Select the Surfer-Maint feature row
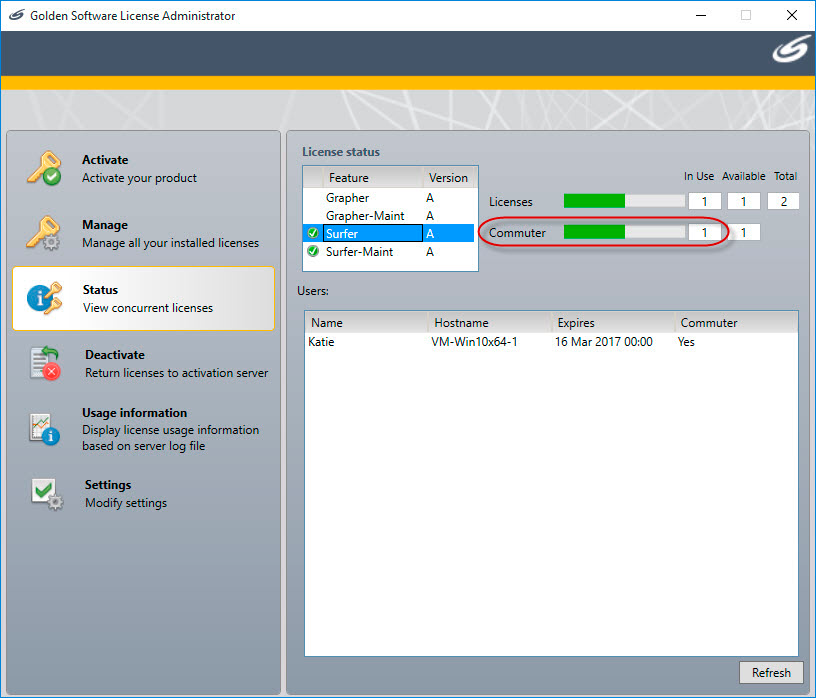The image size is (816, 698). (x=390, y=251)
